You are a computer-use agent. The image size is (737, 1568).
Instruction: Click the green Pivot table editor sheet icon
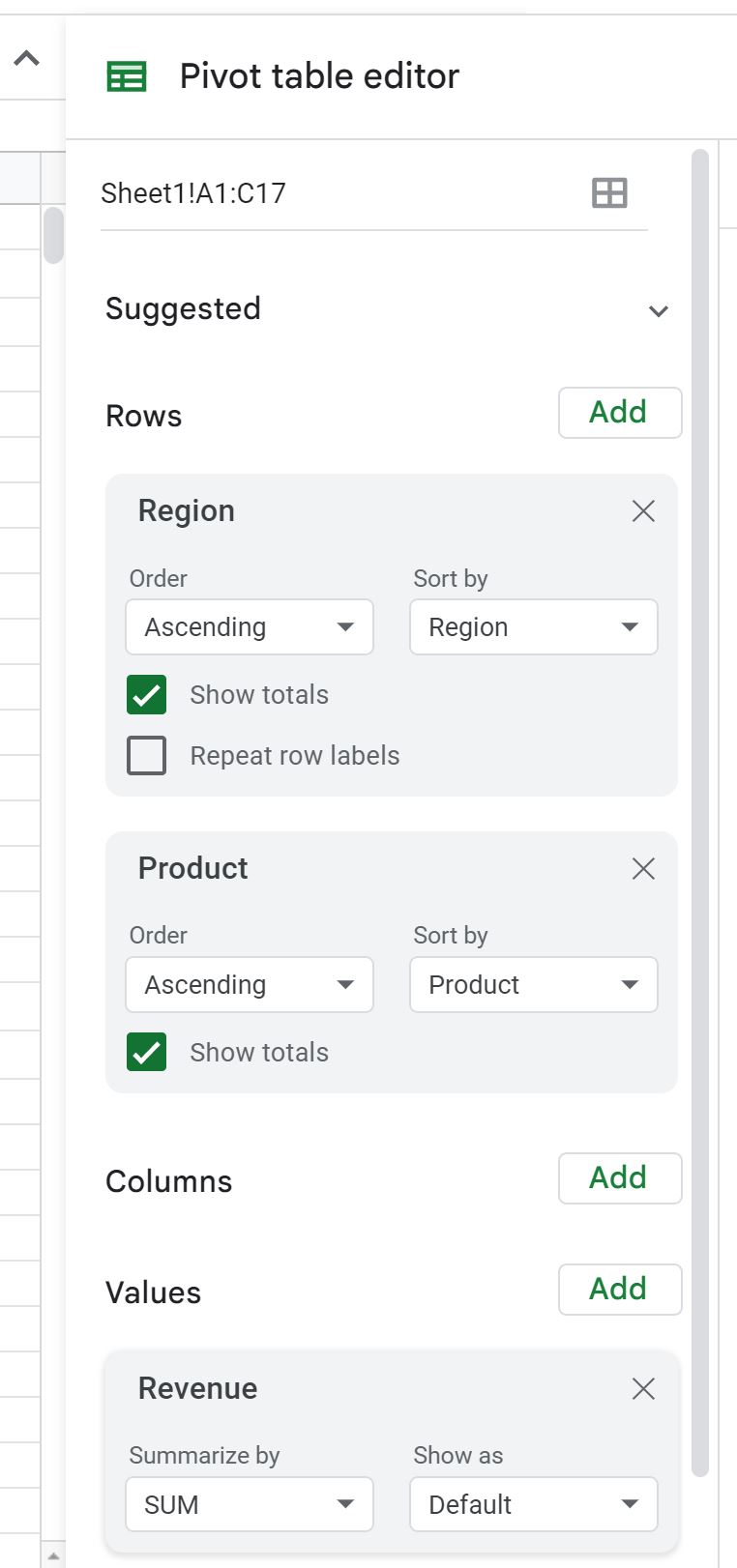point(127,76)
